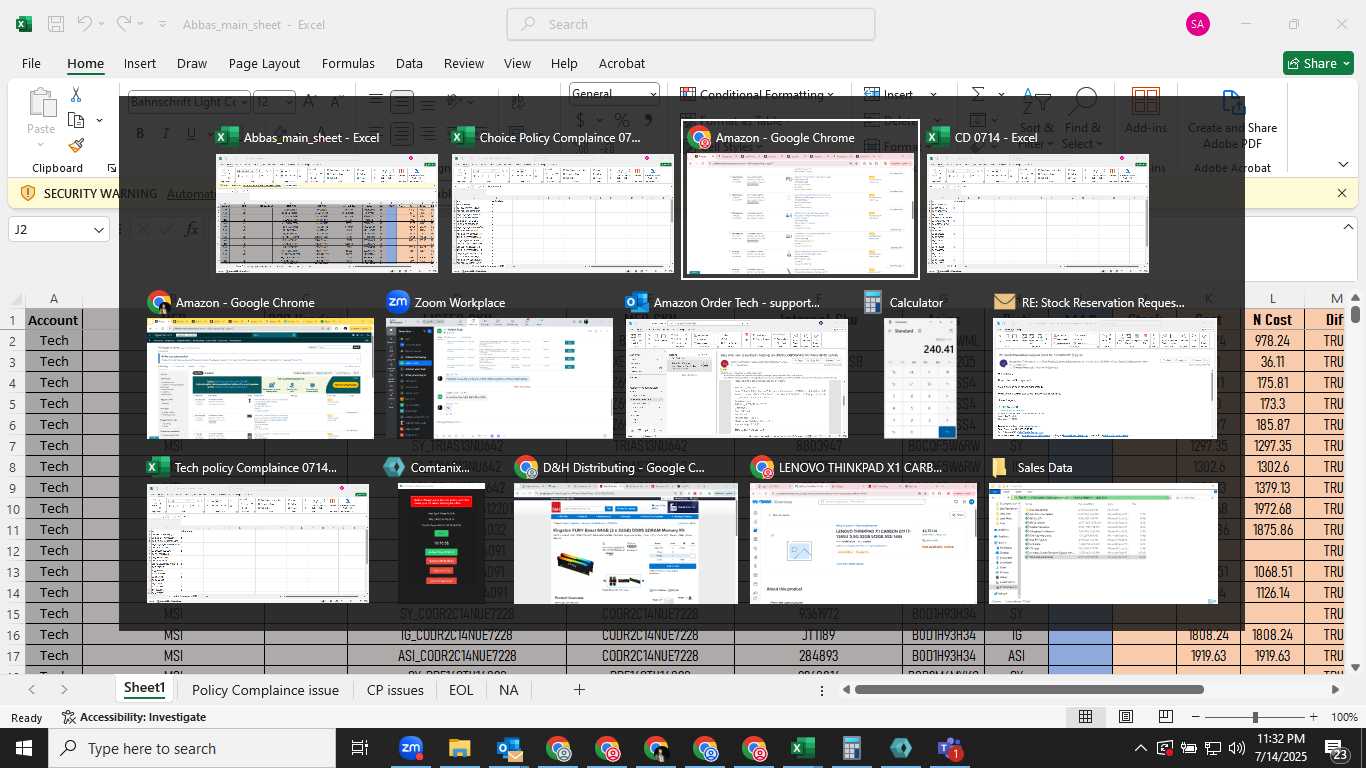Switch to Page Break Preview view
Viewport: 1366px width, 768px height.
(x=1165, y=717)
